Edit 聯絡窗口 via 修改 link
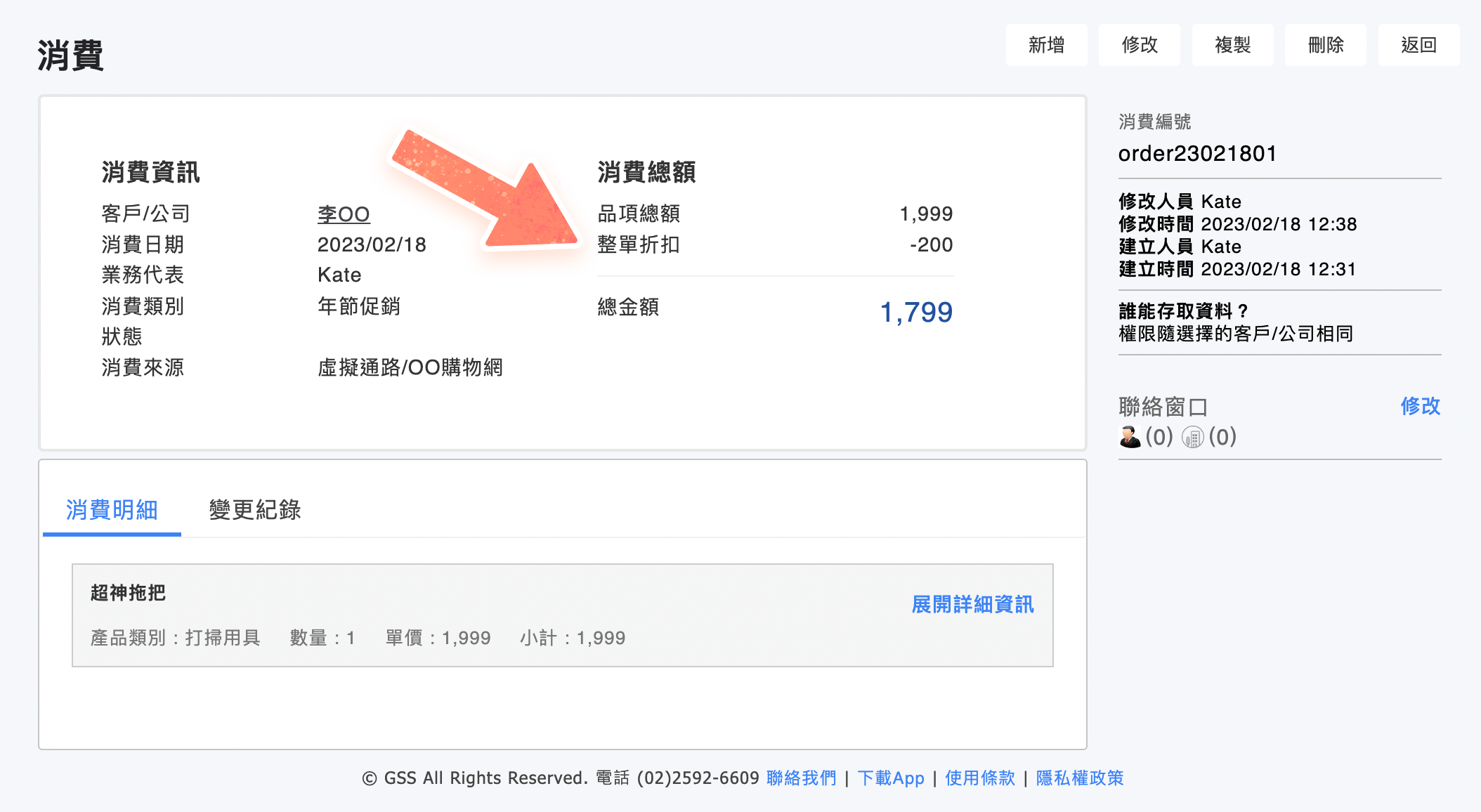Image resolution: width=1481 pixels, height=812 pixels. 1420,406
